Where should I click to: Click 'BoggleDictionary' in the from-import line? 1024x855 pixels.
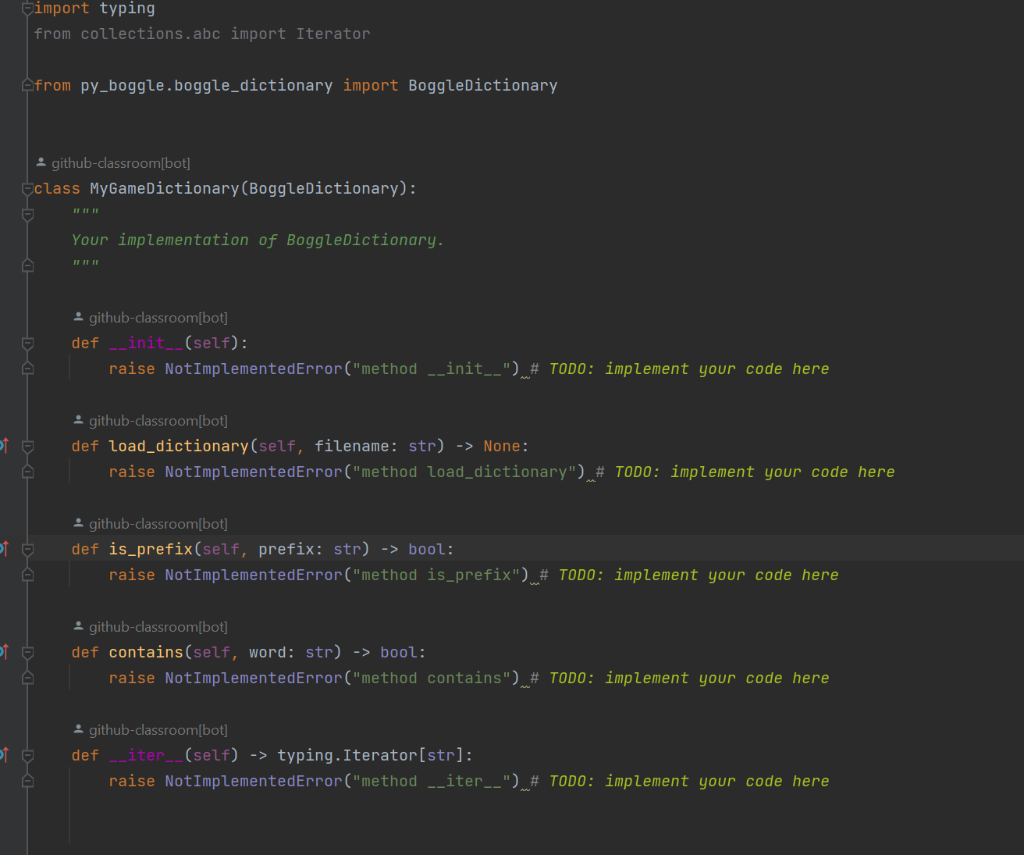coord(483,86)
